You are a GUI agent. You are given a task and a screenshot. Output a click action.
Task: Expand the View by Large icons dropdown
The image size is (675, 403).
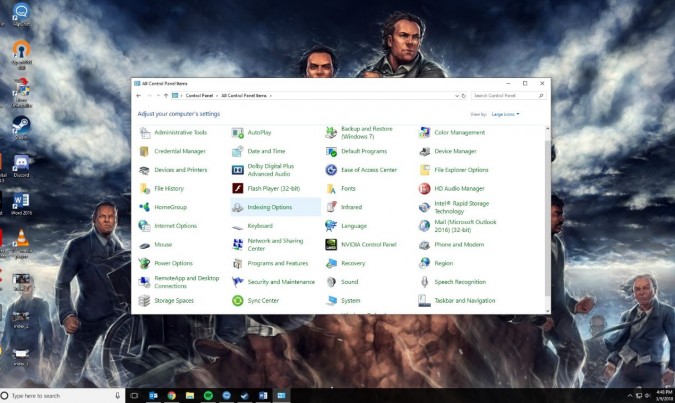tap(505, 115)
